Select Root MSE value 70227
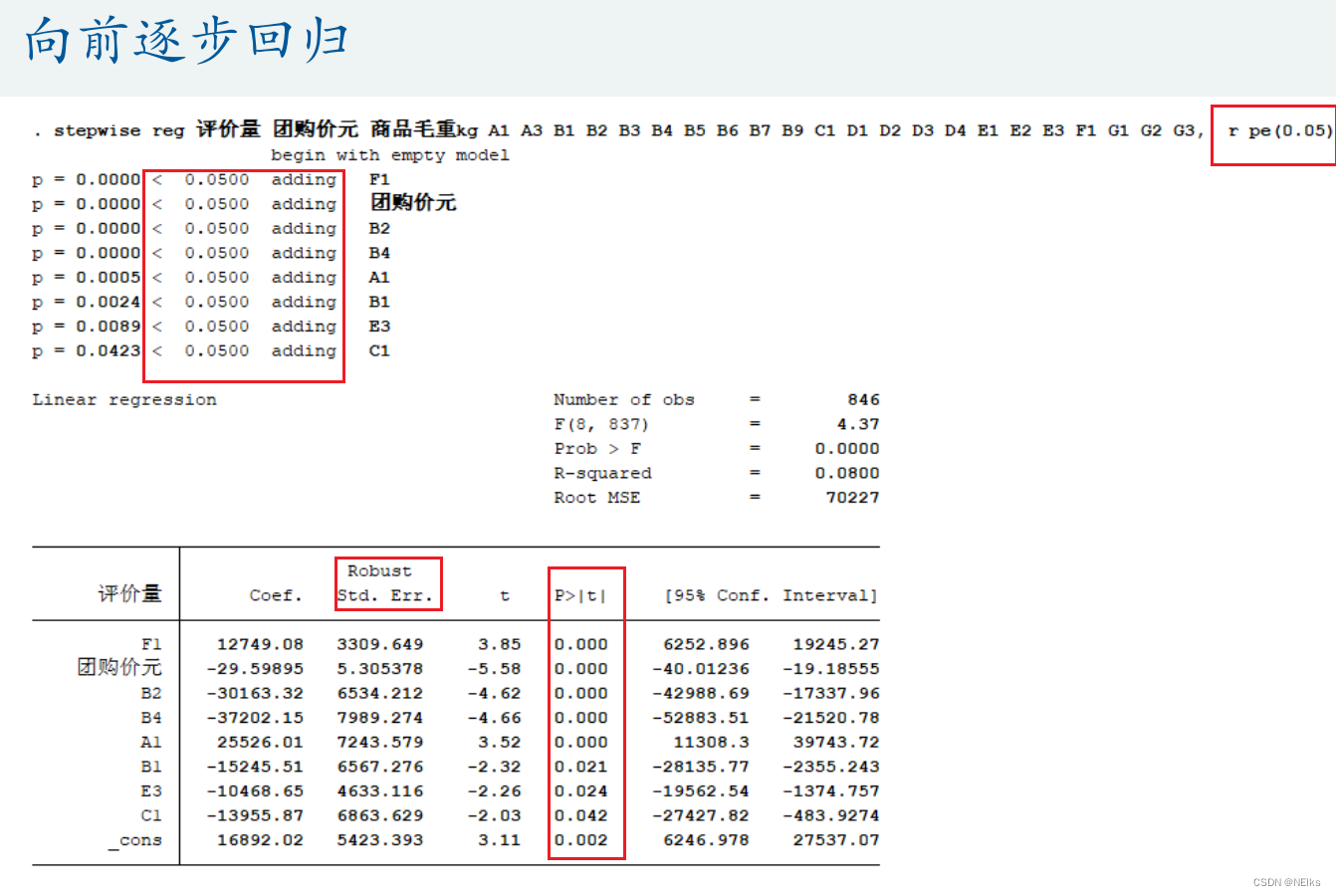The height and width of the screenshot is (896, 1336). pos(853,498)
